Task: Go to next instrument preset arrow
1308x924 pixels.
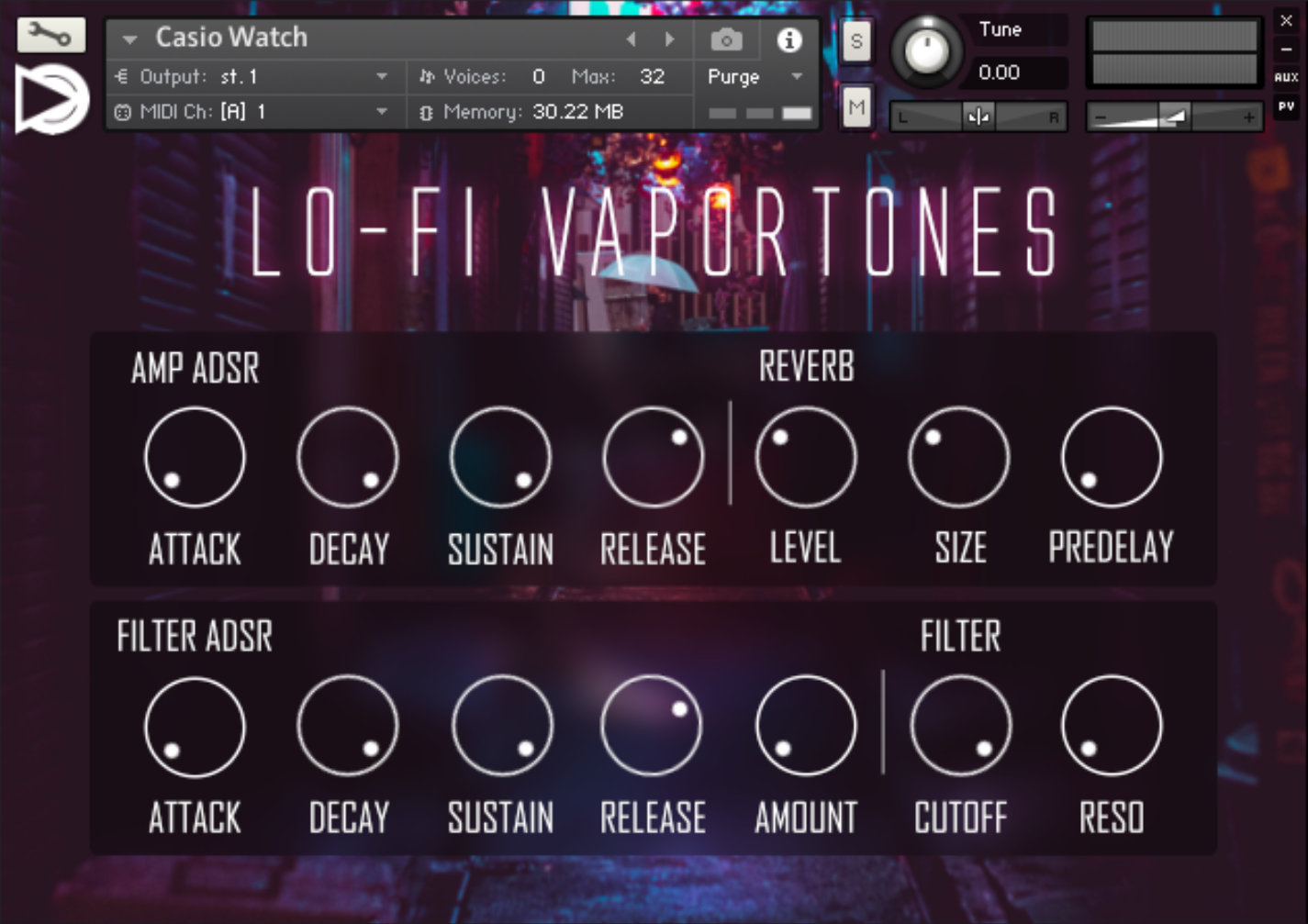Action: (669, 39)
